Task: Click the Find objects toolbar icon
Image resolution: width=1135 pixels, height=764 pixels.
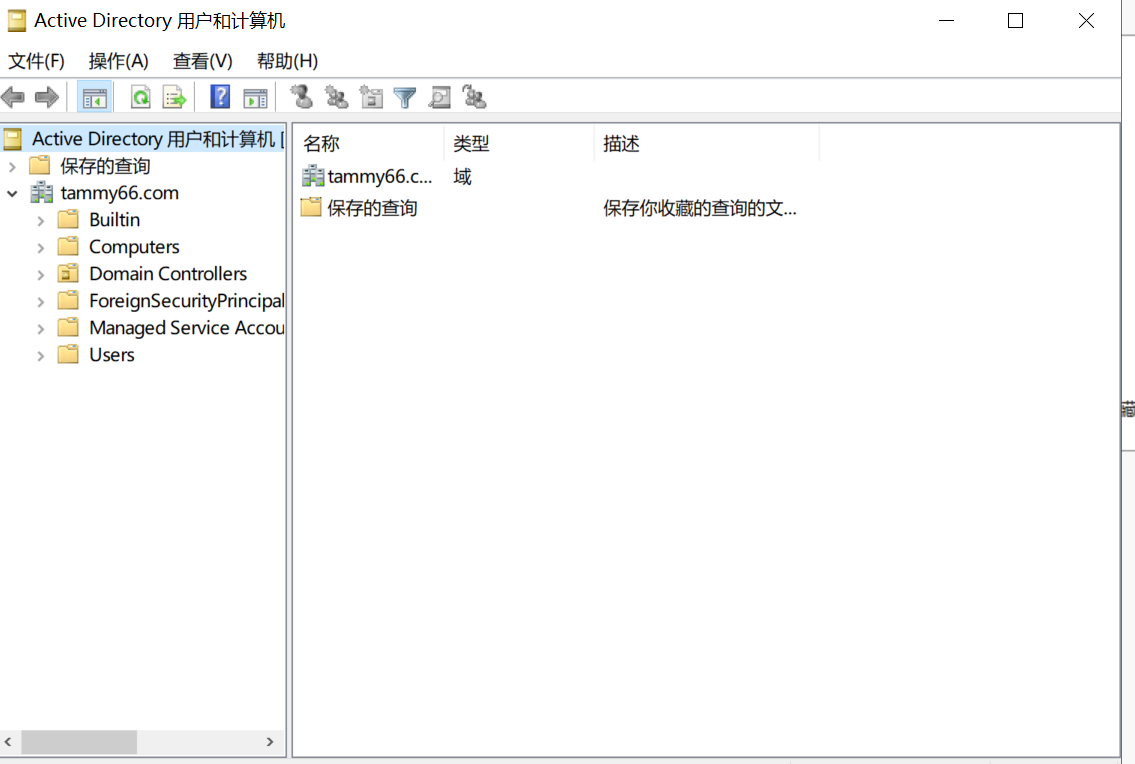Action: click(x=439, y=97)
